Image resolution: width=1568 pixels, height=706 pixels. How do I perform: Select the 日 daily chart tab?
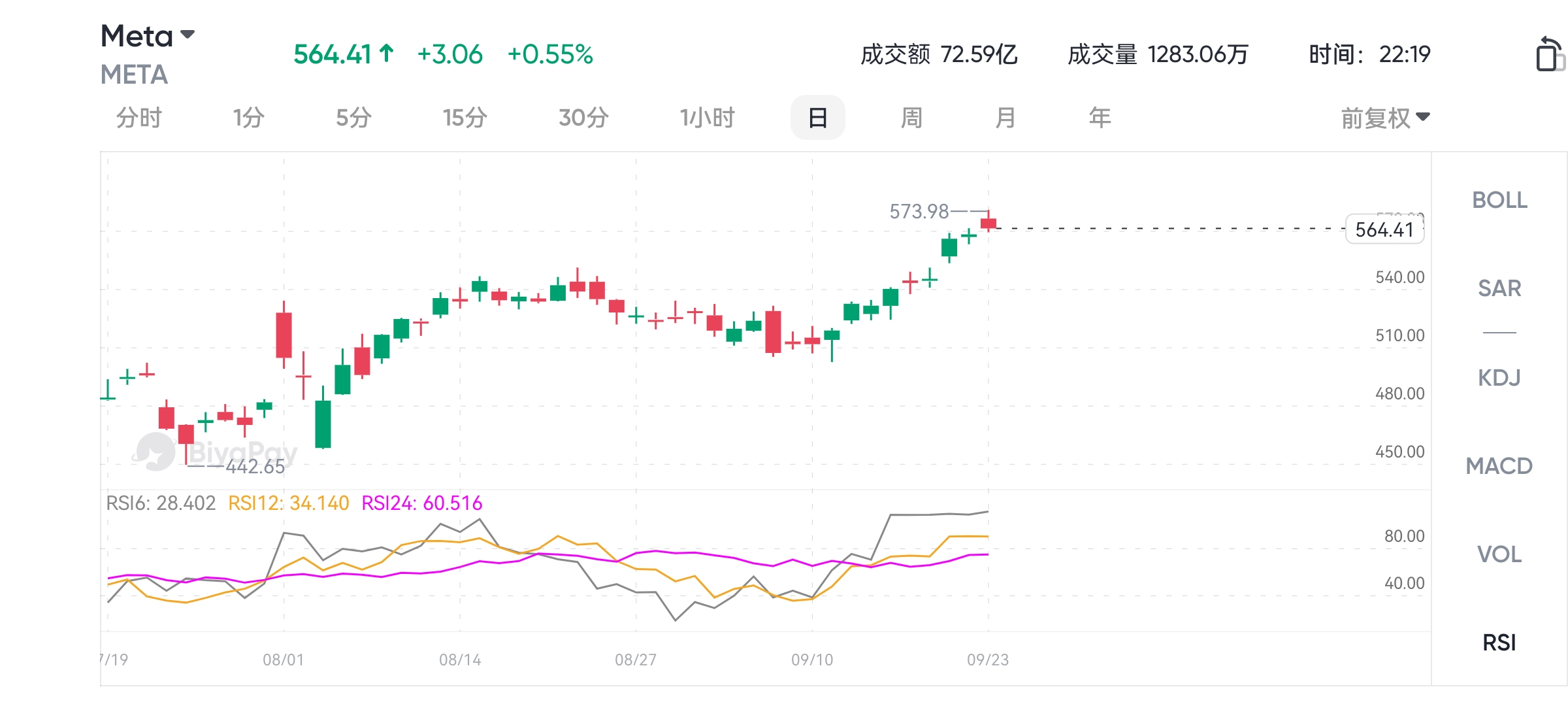[817, 118]
